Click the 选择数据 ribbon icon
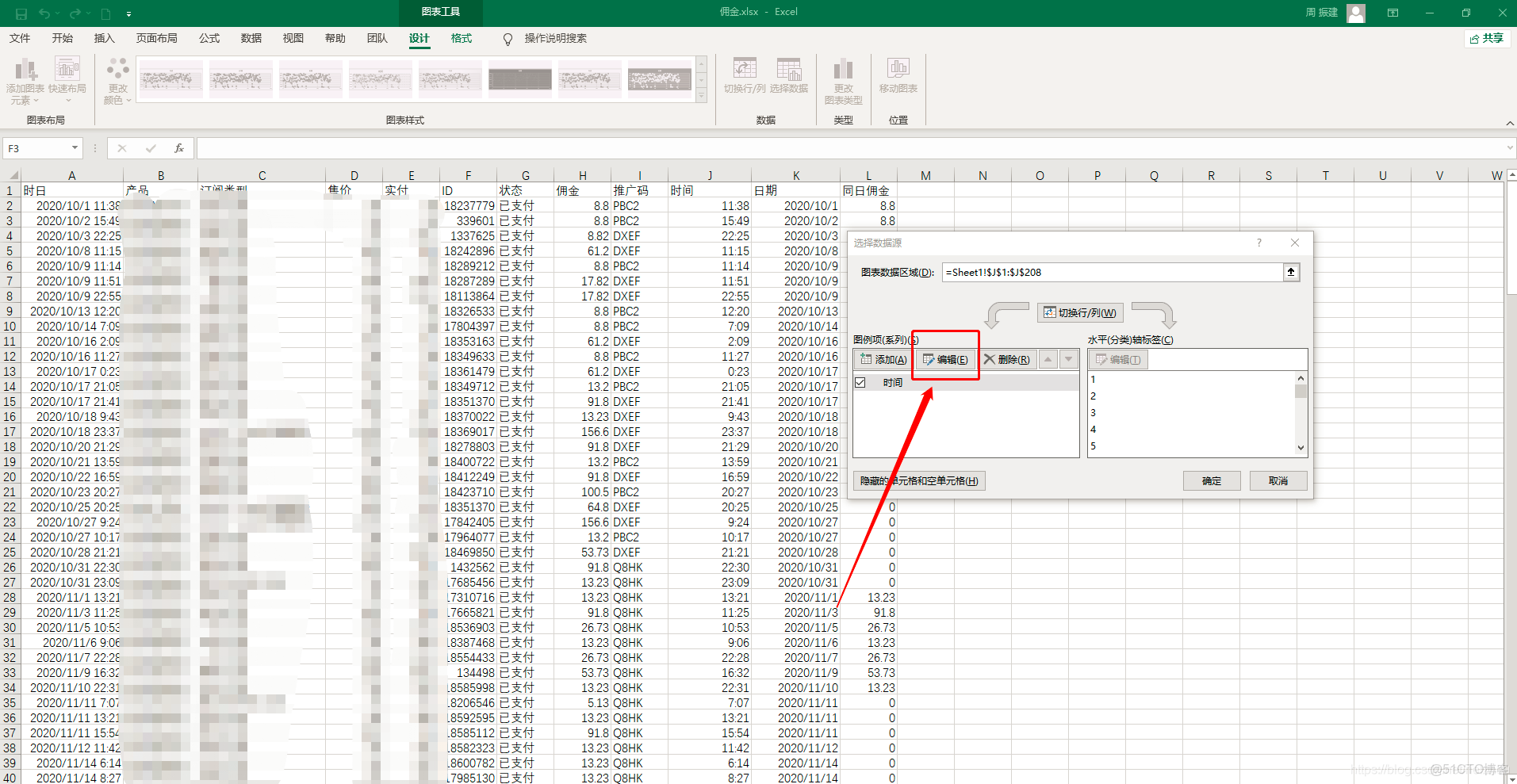Image resolution: width=1517 pixels, height=784 pixels. pos(789,76)
